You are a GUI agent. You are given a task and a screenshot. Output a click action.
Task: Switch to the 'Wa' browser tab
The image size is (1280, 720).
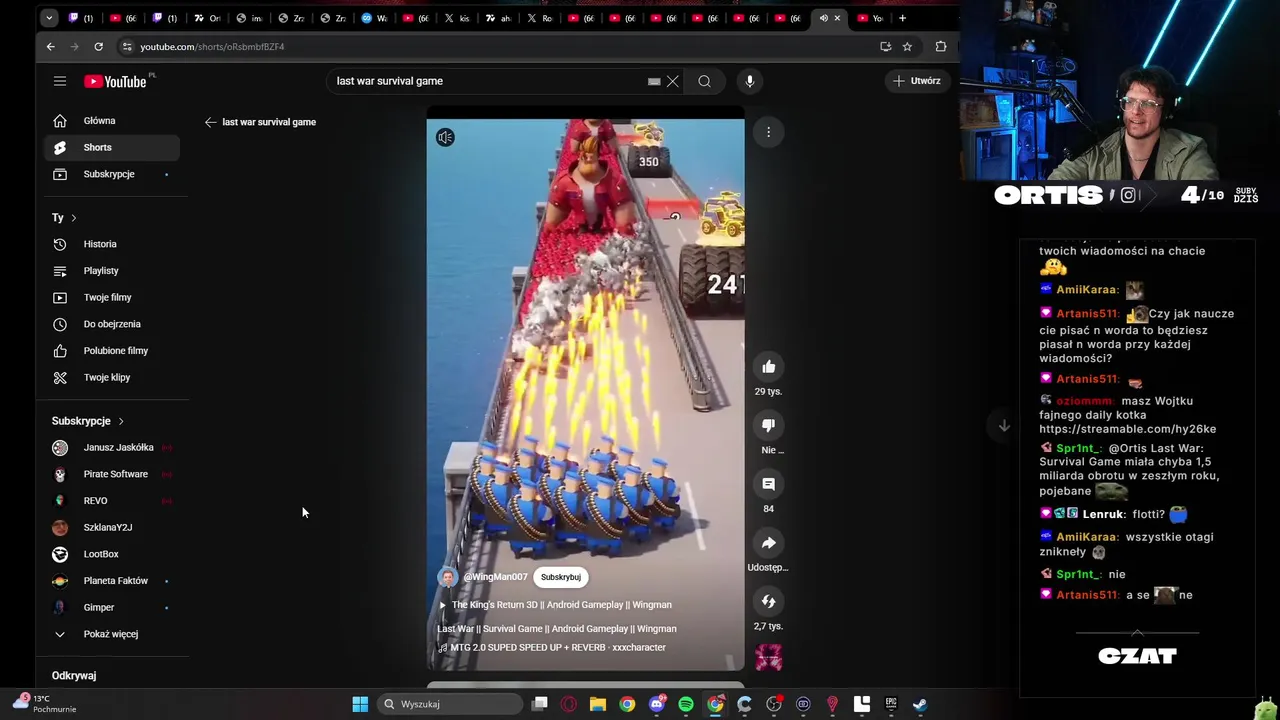(x=375, y=18)
